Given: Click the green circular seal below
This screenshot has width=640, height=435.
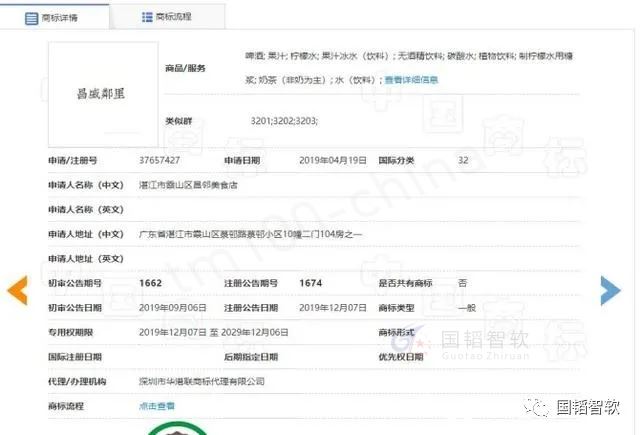Looking at the screenshot, I should pyautogui.click(x=176, y=428).
